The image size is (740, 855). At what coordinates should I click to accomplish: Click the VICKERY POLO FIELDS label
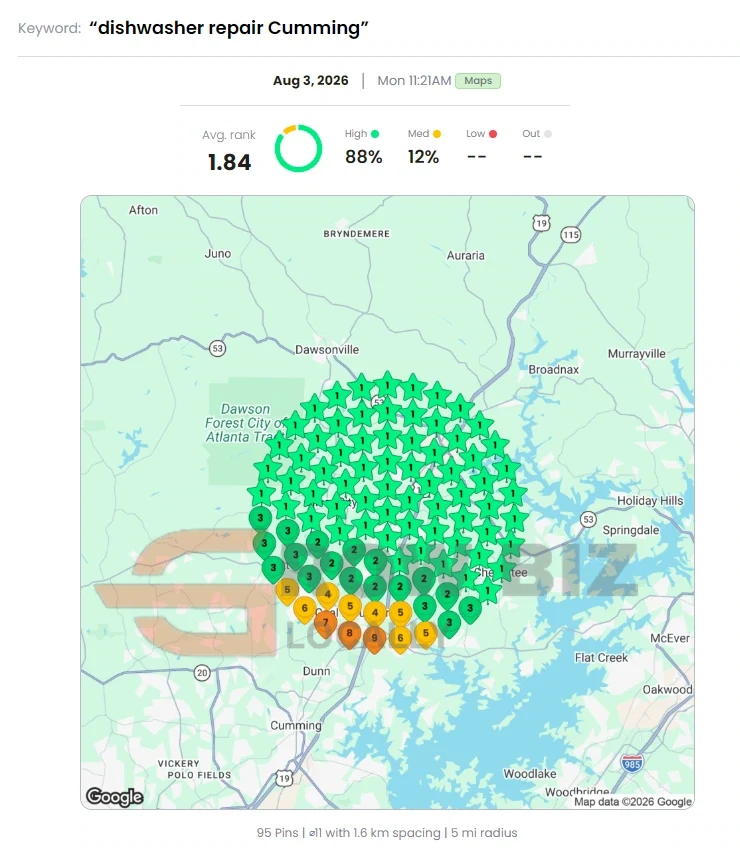tap(194, 769)
